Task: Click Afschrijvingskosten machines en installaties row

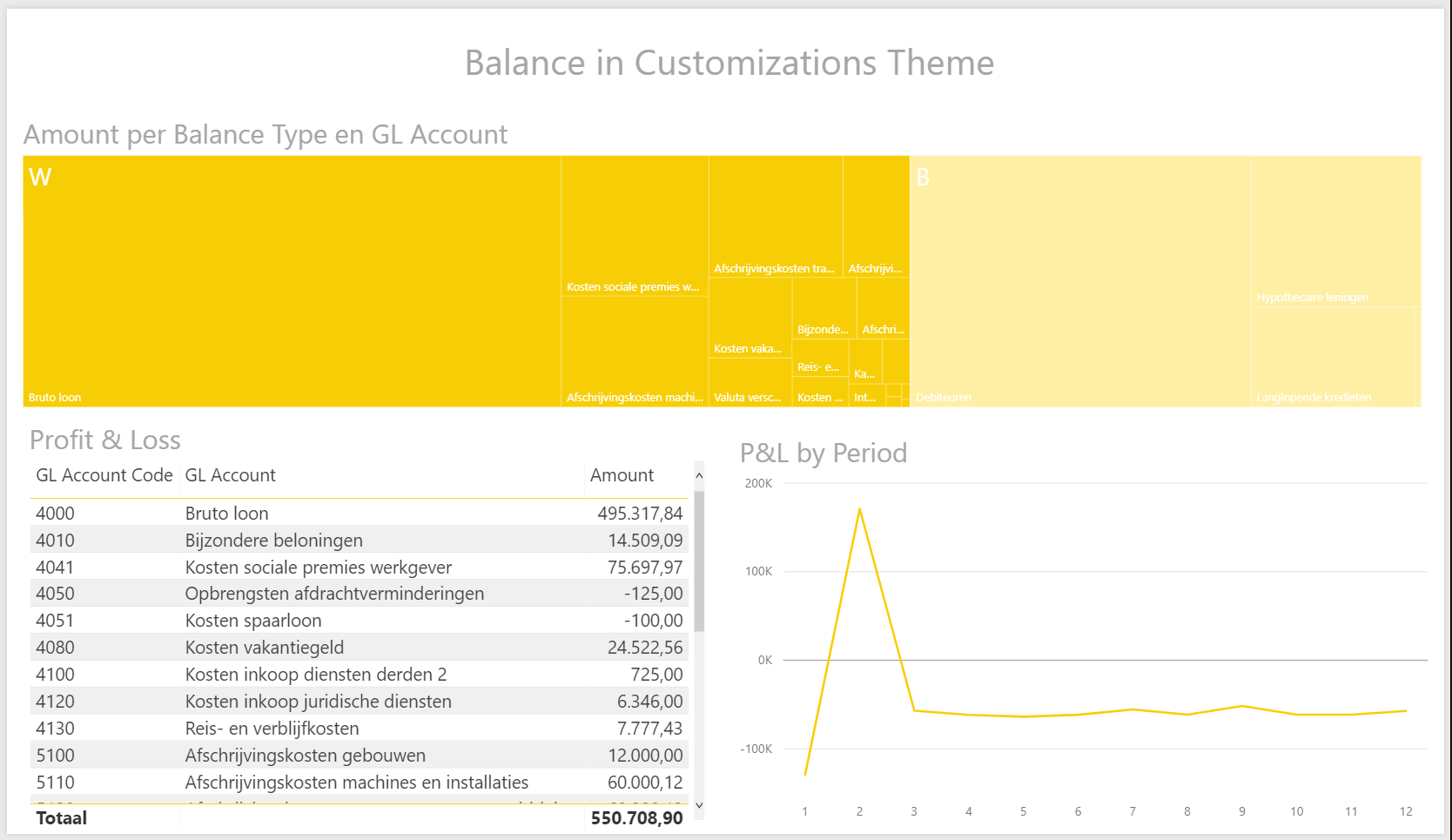Action: pyautogui.click(x=360, y=783)
